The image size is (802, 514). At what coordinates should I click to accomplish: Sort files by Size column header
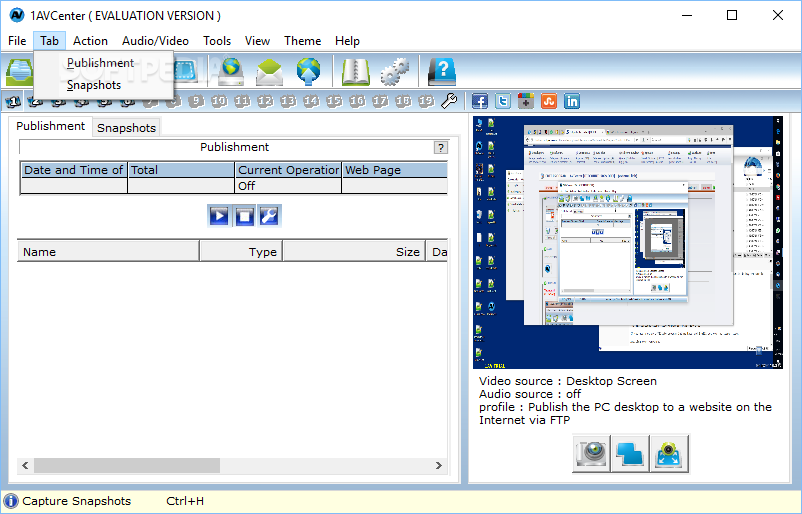354,252
